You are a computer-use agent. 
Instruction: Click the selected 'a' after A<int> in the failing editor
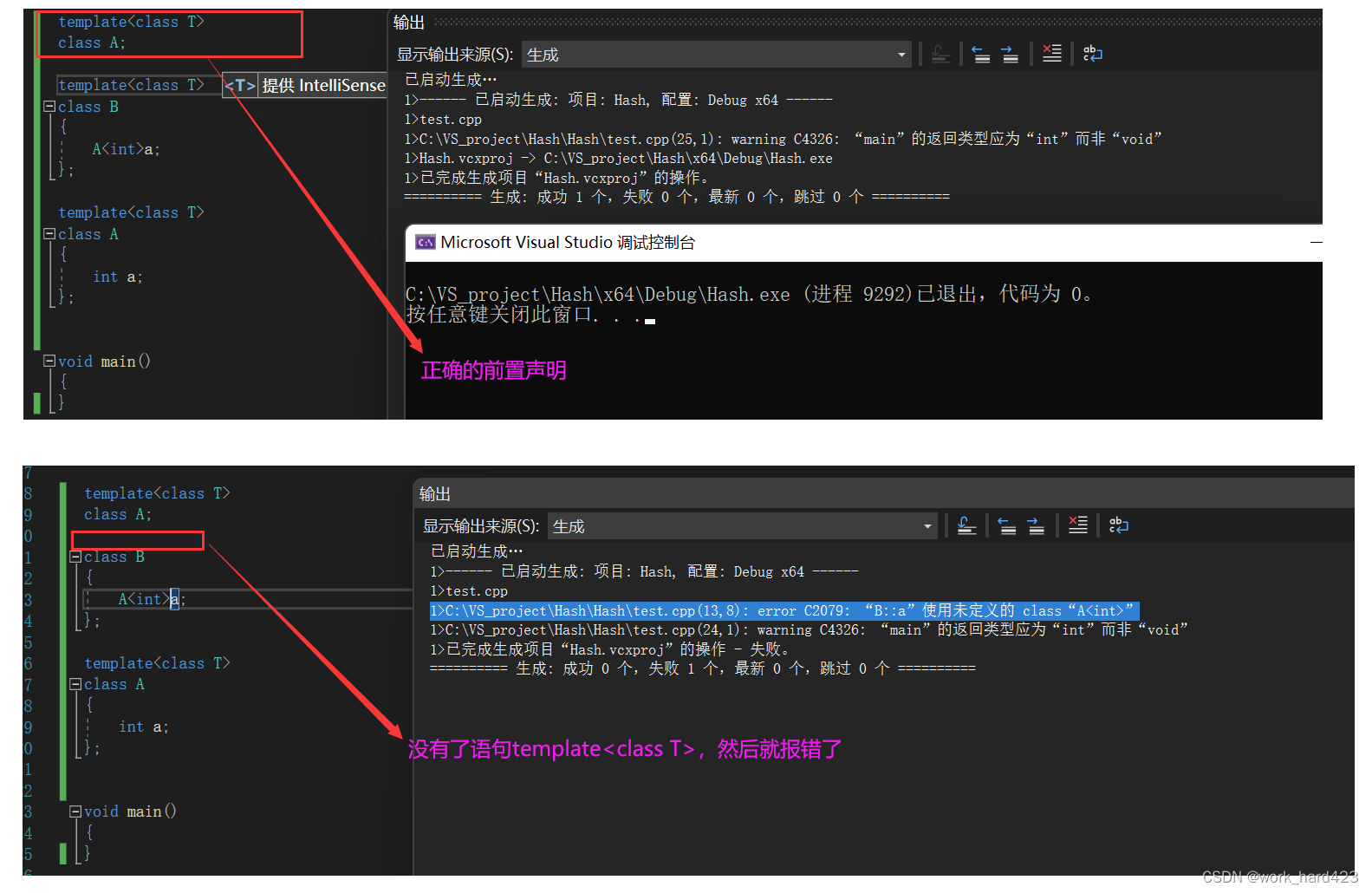(174, 599)
